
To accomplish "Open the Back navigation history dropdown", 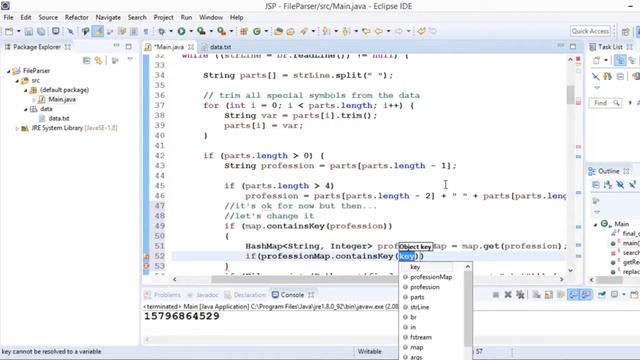I will [x=388, y=31].
